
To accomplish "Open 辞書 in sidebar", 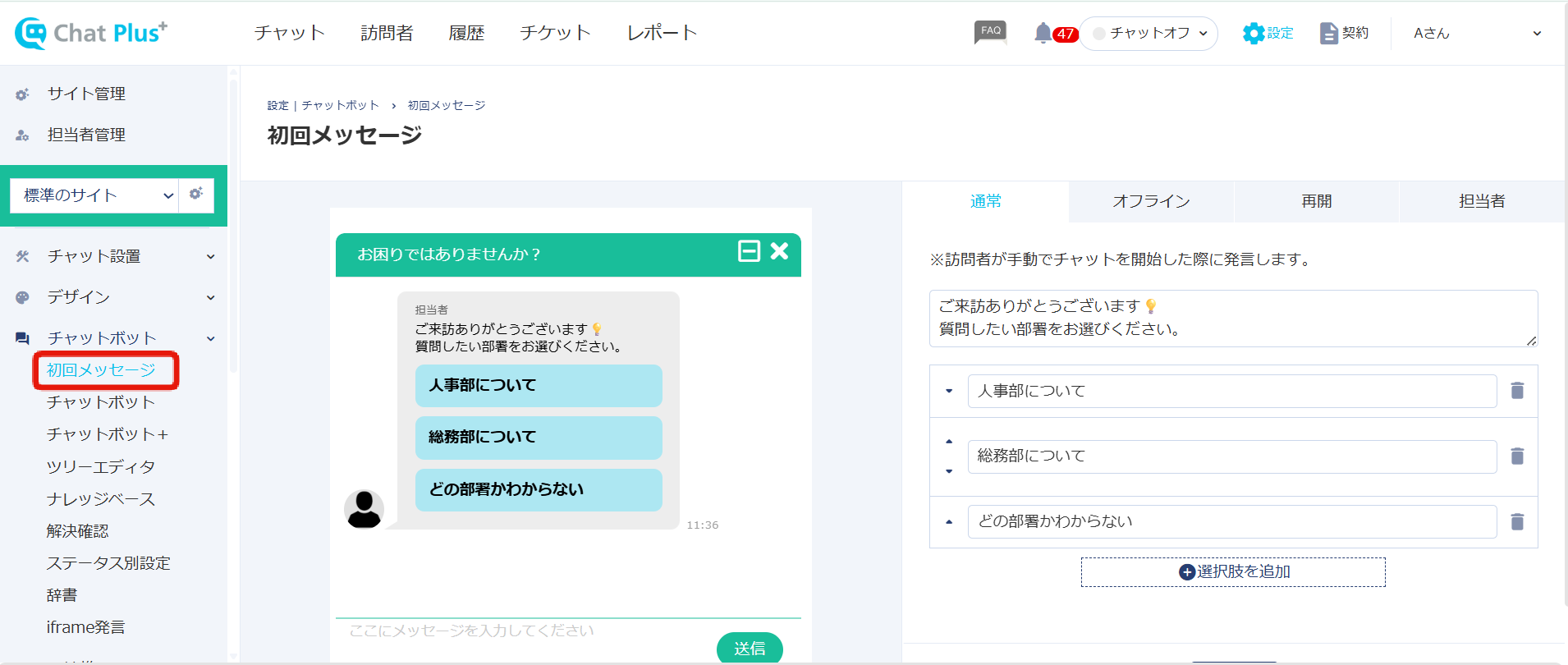I will (x=62, y=595).
